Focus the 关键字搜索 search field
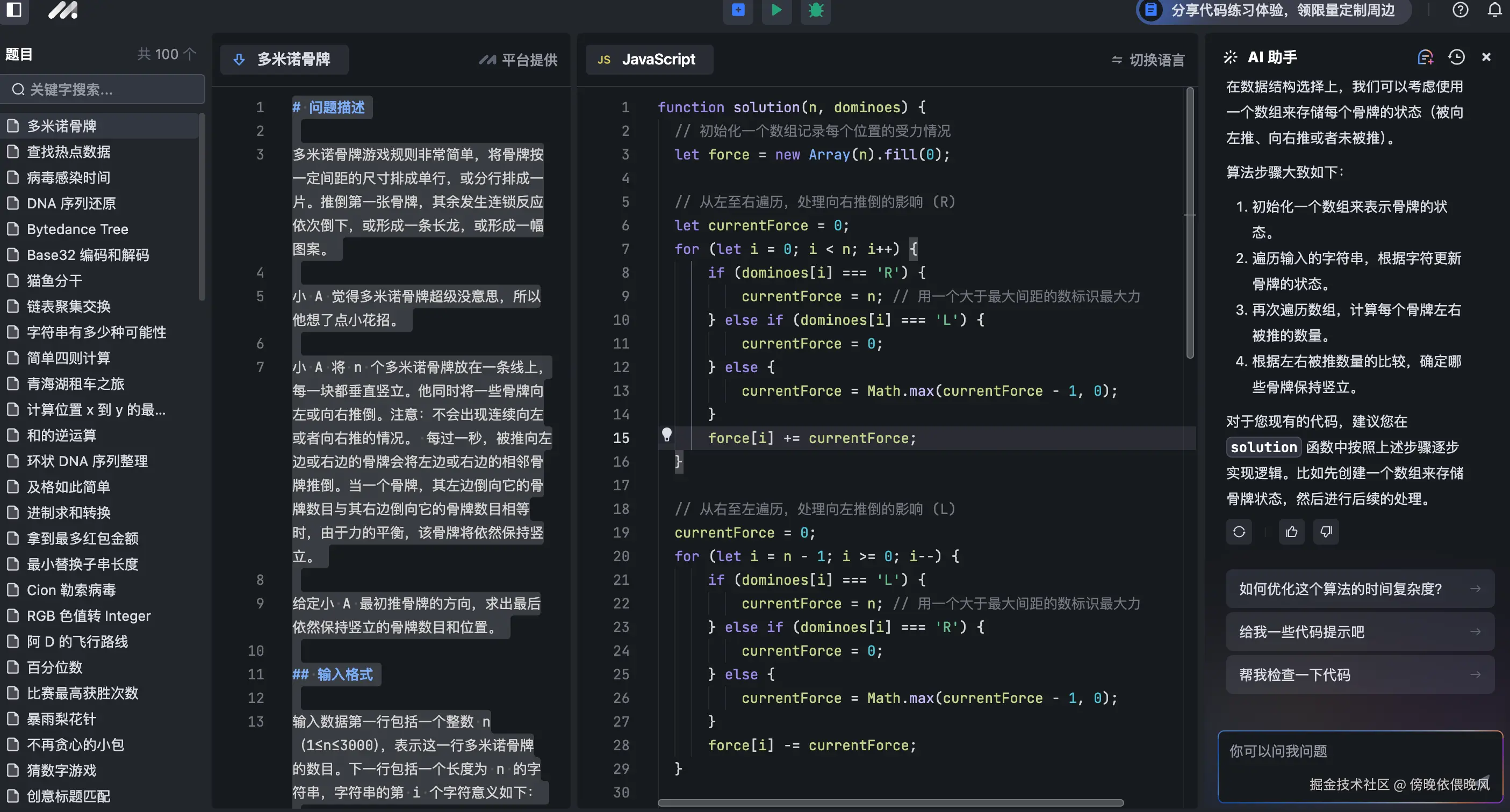The height and width of the screenshot is (812, 1510). (103, 90)
